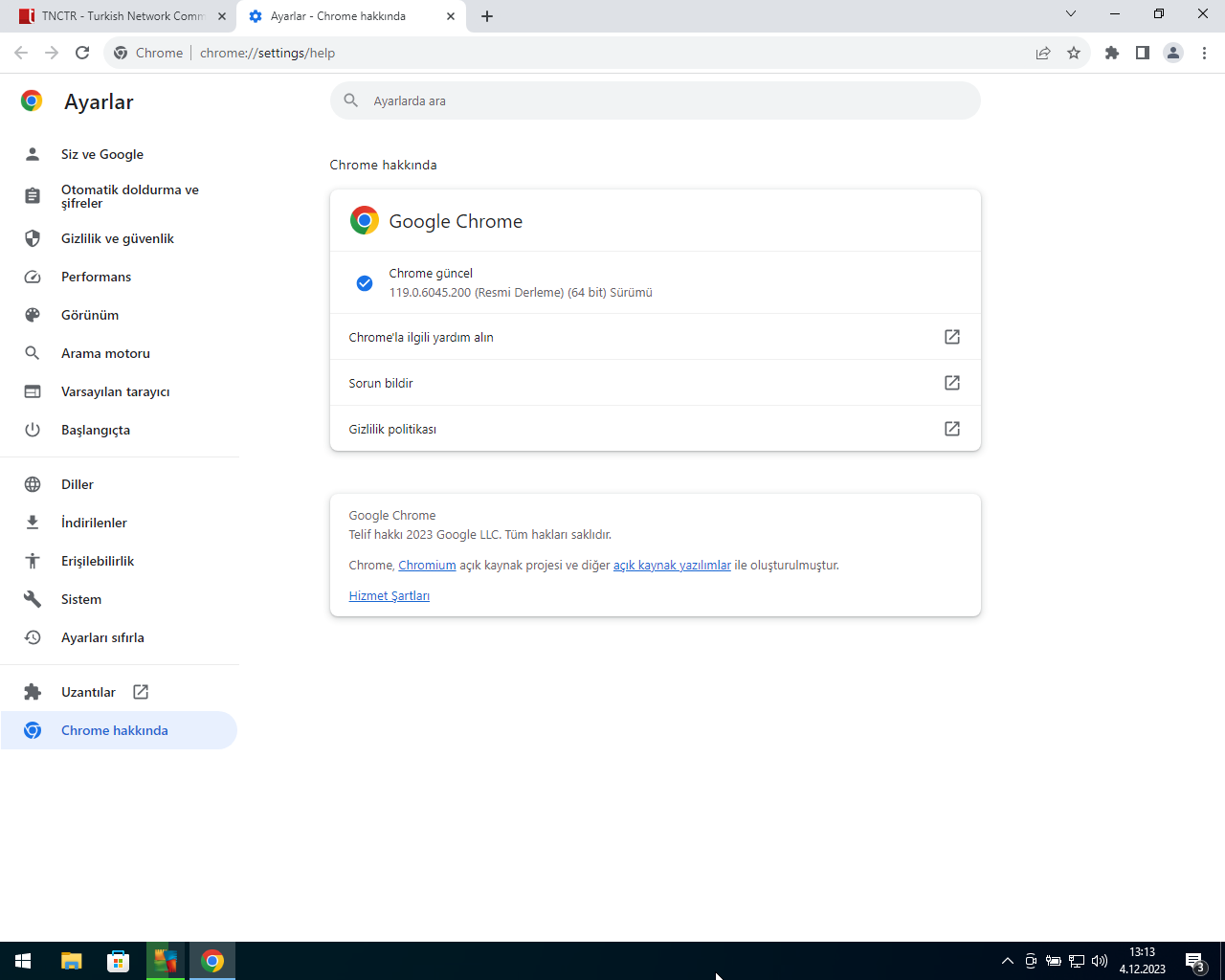The width and height of the screenshot is (1225, 980).
Task: Click the address bar URL
Action: (x=267, y=53)
